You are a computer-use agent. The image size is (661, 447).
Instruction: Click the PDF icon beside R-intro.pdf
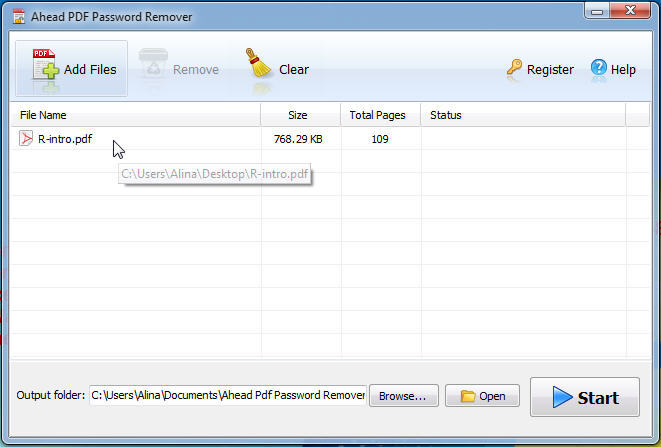pyautogui.click(x=26, y=138)
